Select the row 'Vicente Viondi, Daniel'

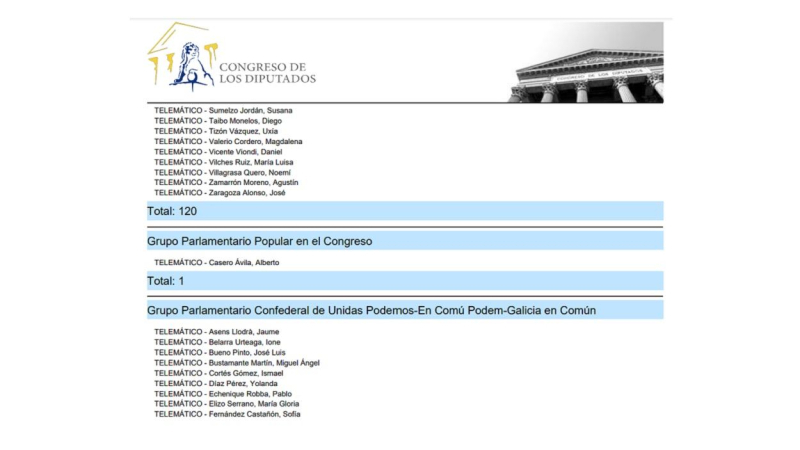tap(218, 152)
